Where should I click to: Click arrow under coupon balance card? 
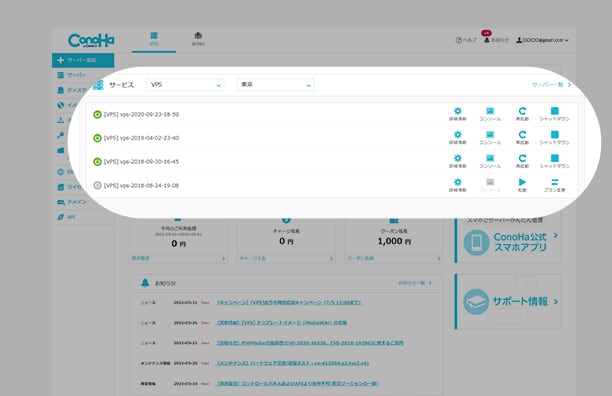[x=439, y=258]
